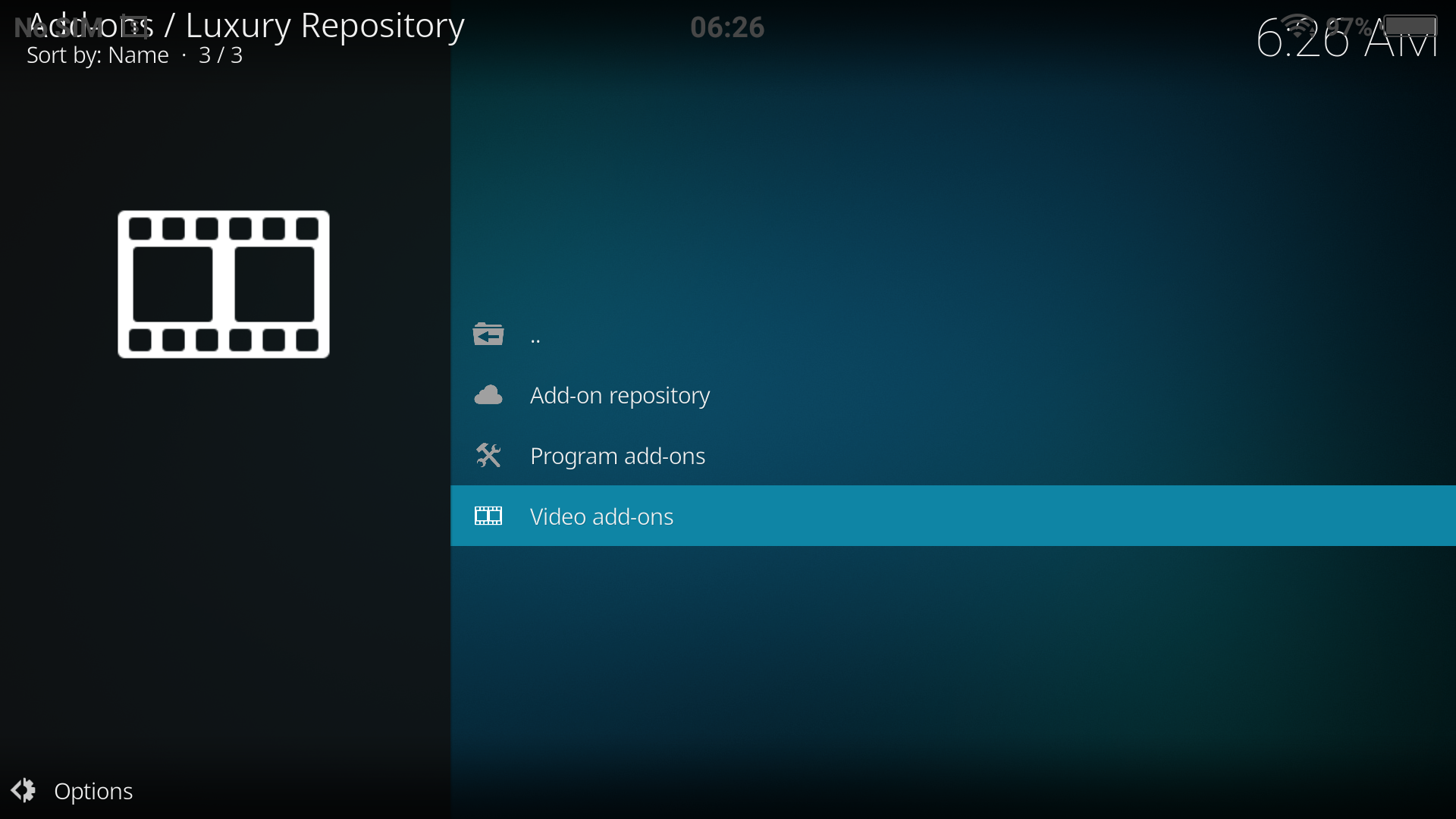The height and width of the screenshot is (819, 1456).
Task: Click the Wi-Fi signal icon in the header
Action: pyautogui.click(x=1298, y=25)
